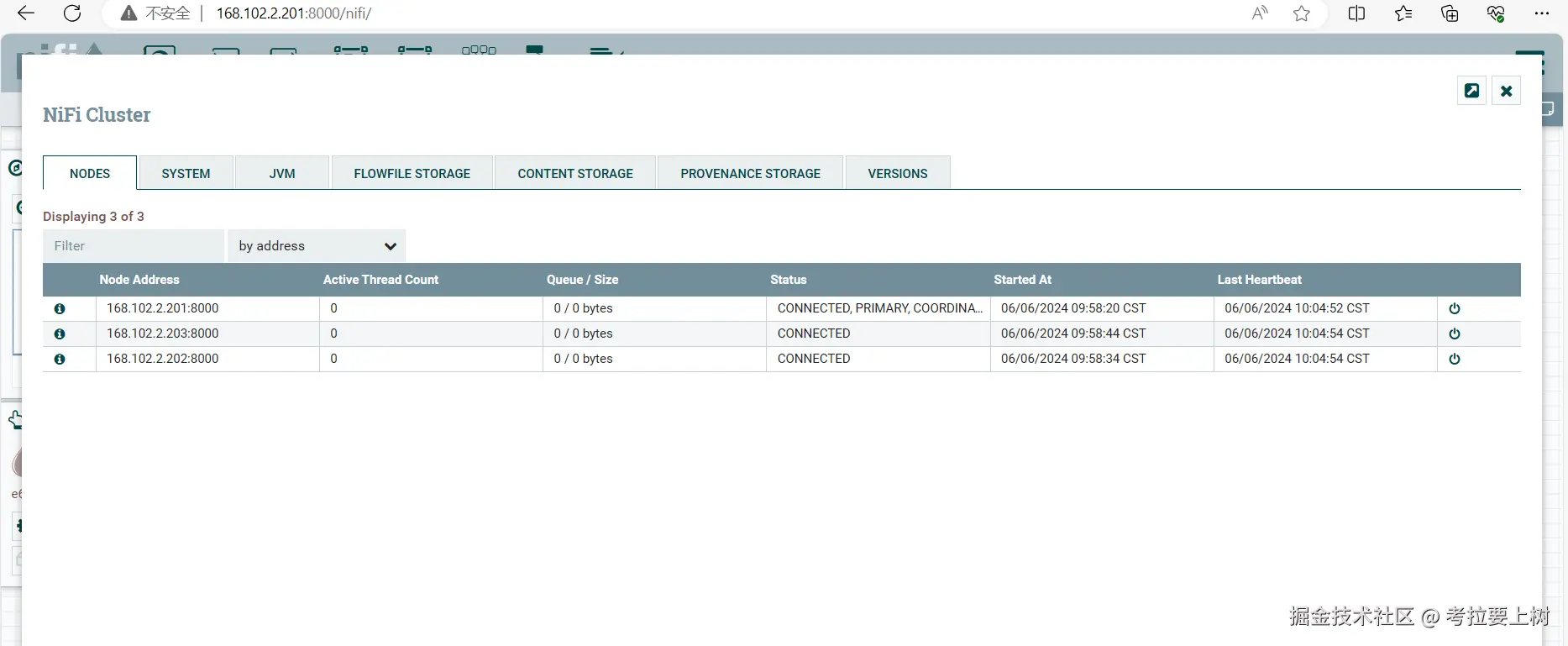Switch to the NODES tab
This screenshot has height=646, width=1568.
click(90, 173)
